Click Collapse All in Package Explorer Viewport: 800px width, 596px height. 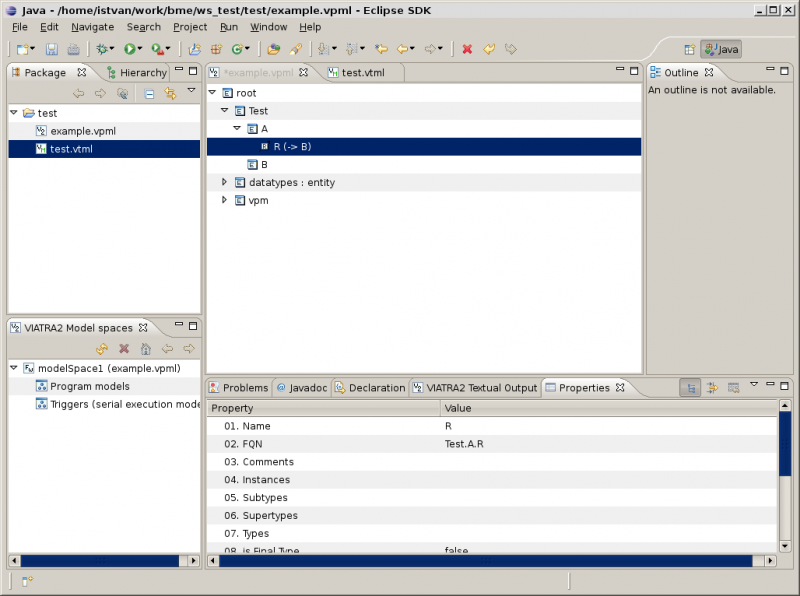[x=149, y=93]
